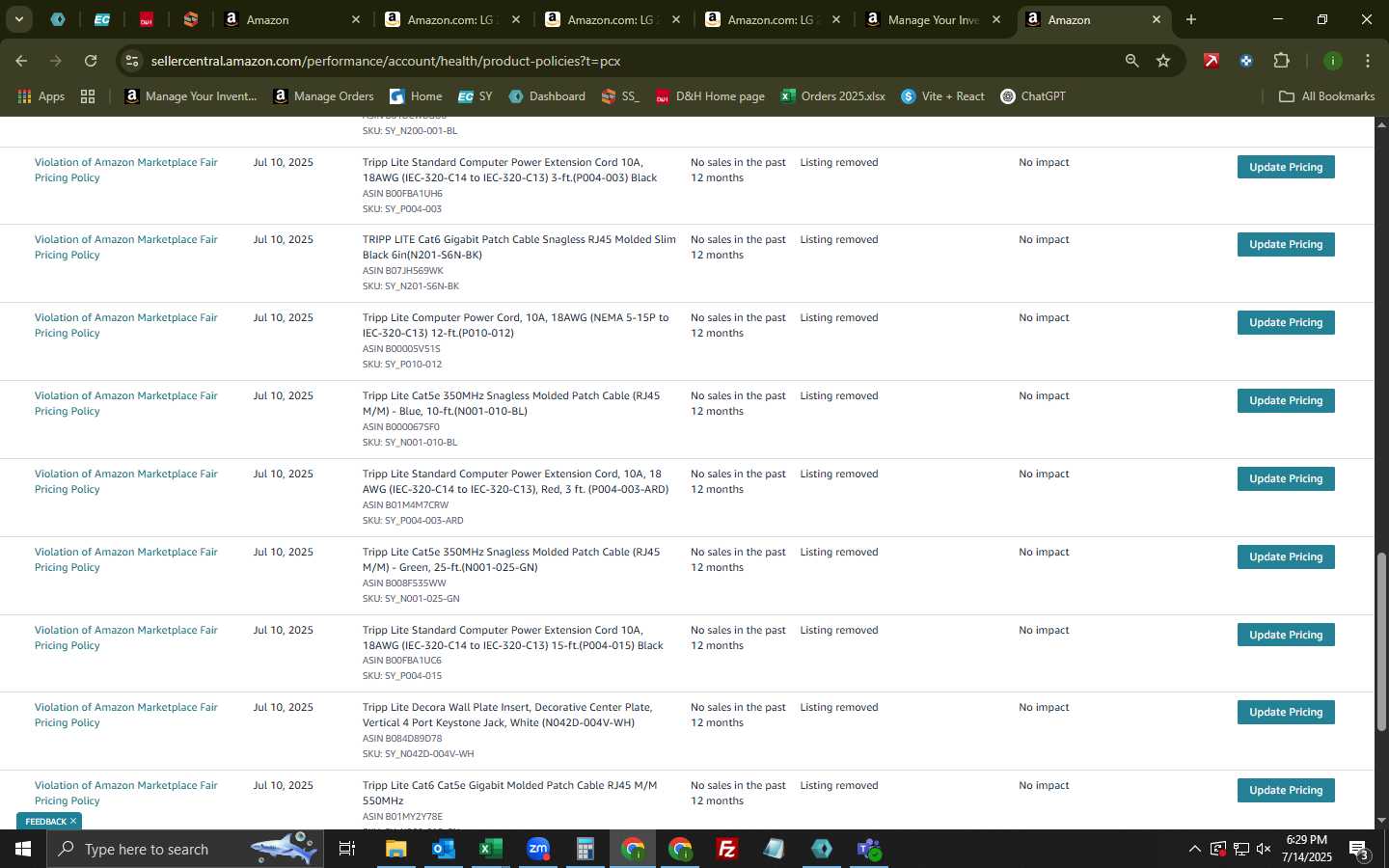
Task: Update Pricing for Decora Wall Plate Insert
Action: coord(1286,712)
